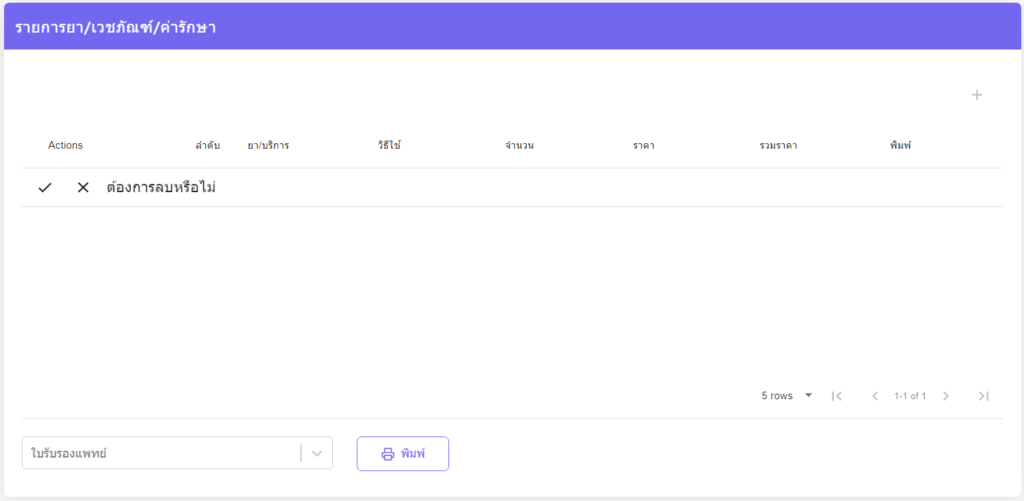Go to the first page of the table
Viewport: 1024px width, 501px height.
click(837, 396)
